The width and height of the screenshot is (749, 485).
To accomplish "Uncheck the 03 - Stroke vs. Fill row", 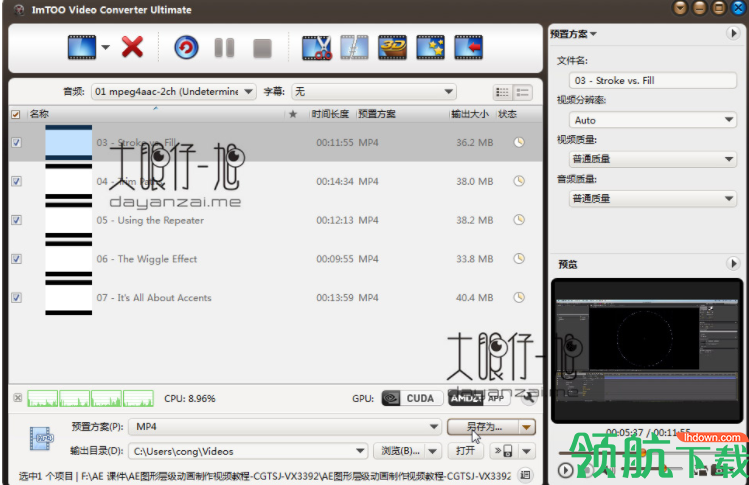I will pyautogui.click(x=16, y=142).
